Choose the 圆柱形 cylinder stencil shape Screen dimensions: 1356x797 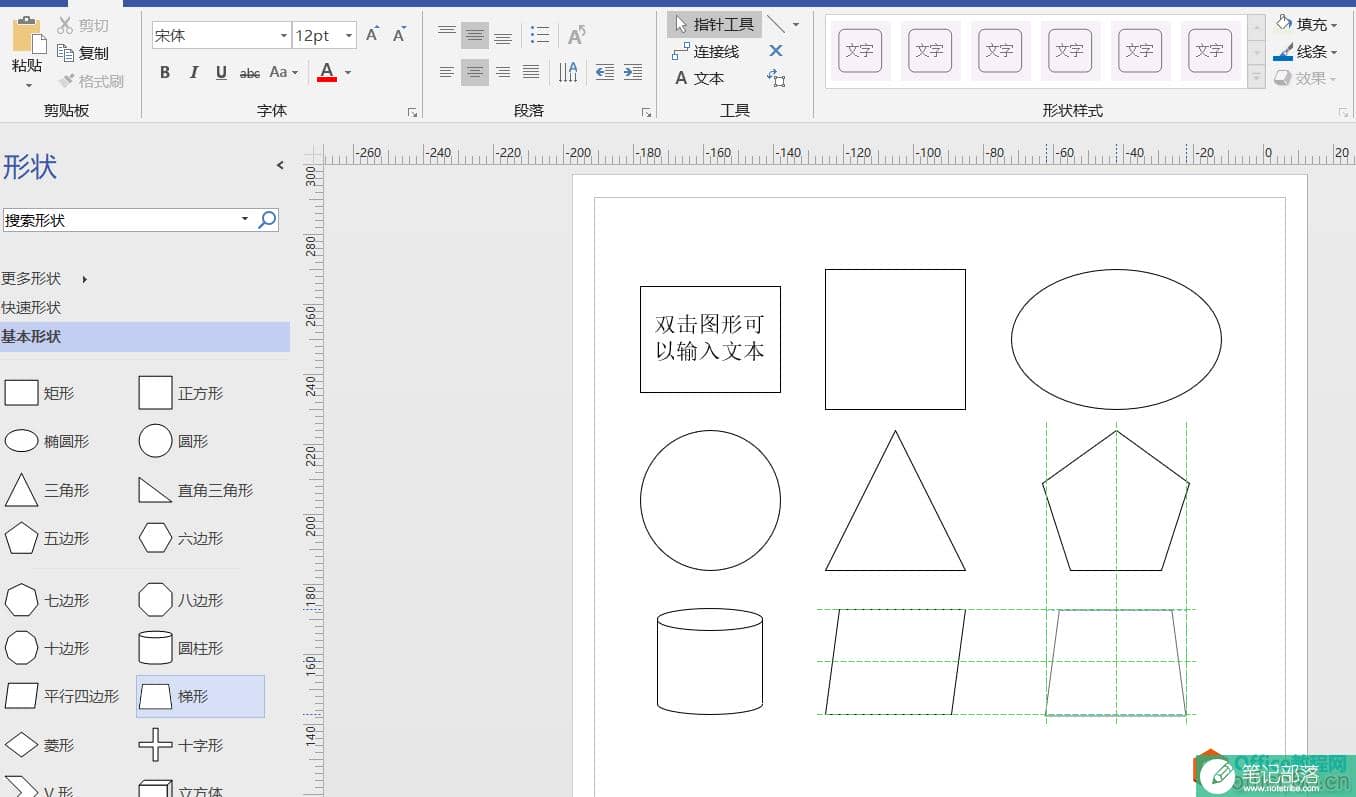[x=181, y=648]
